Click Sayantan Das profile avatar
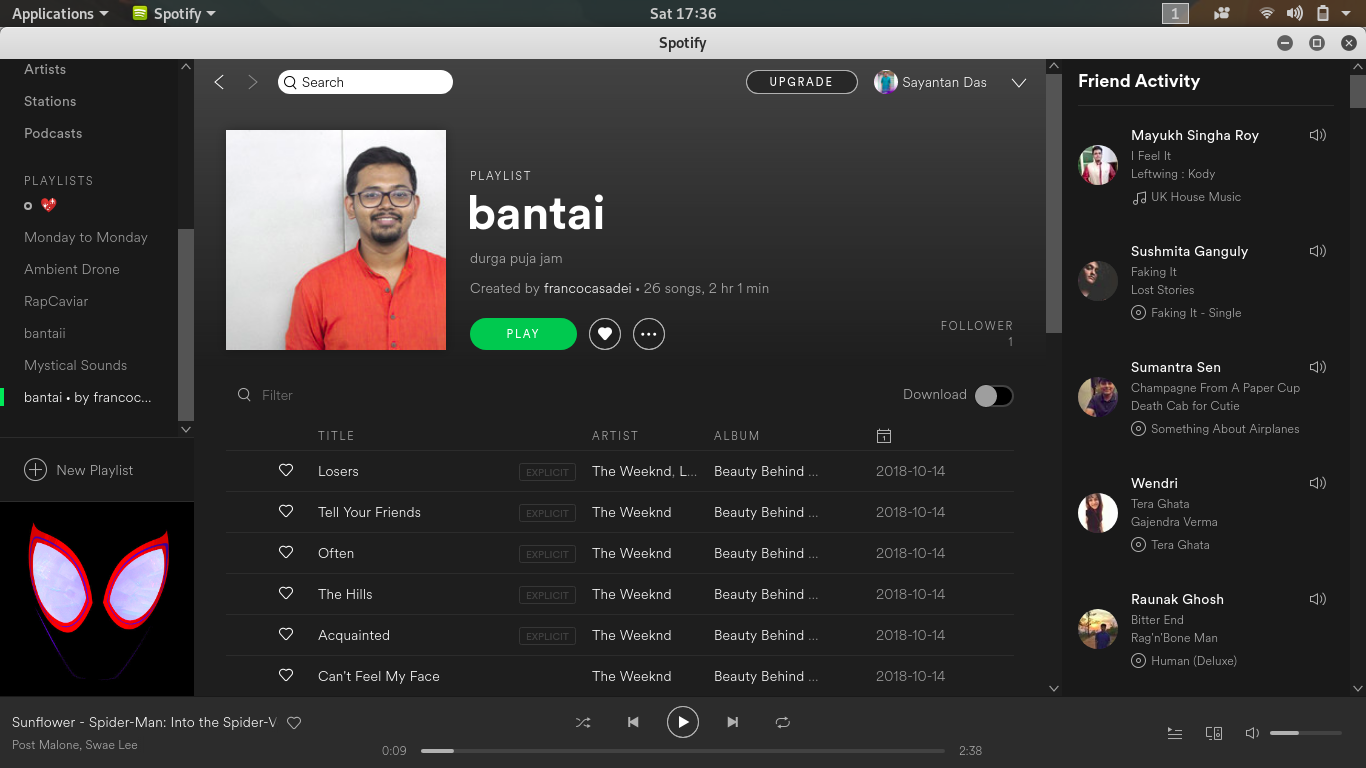Viewport: 1366px width, 768px height. [886, 82]
